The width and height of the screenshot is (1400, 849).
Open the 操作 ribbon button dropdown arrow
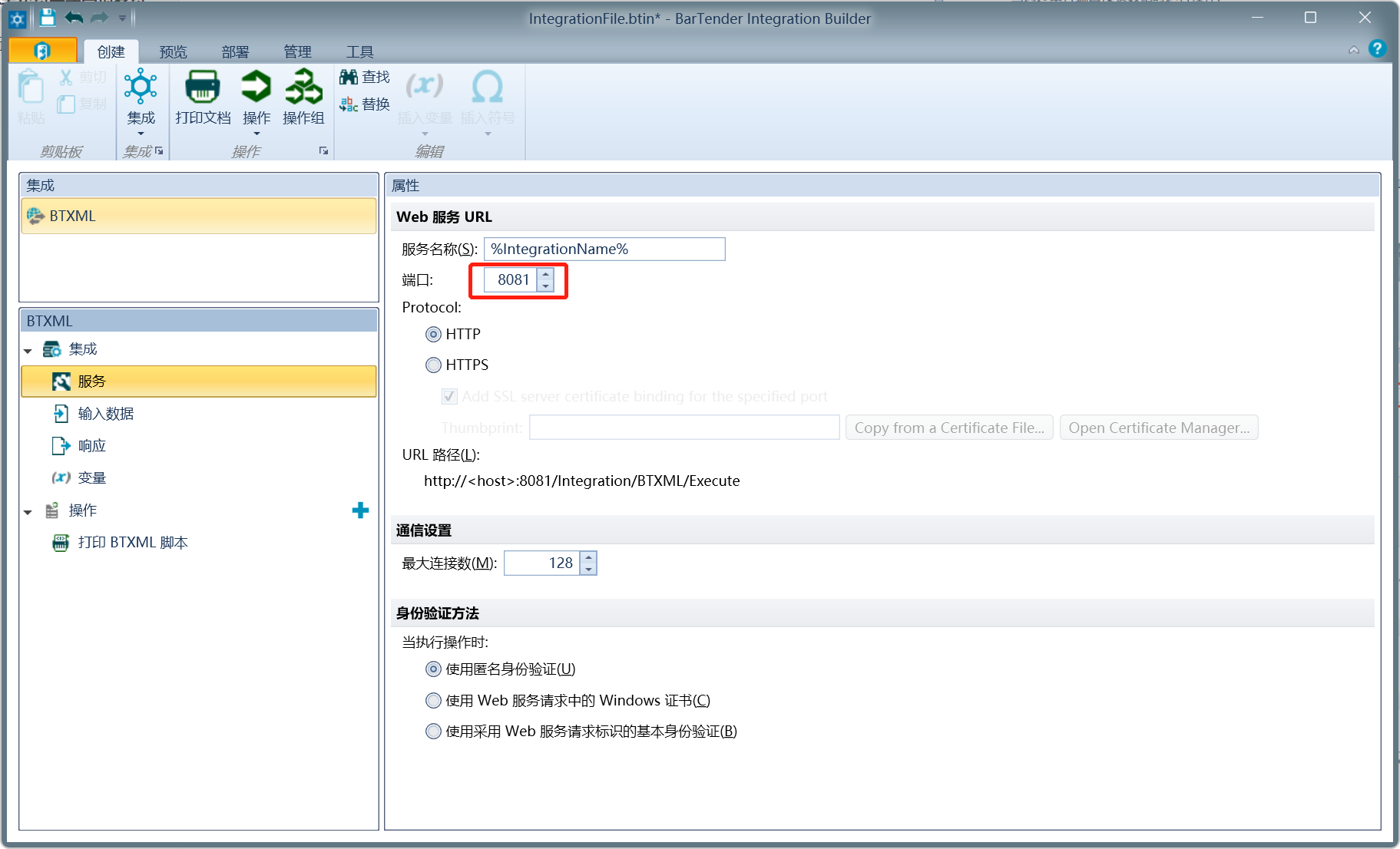(x=257, y=134)
